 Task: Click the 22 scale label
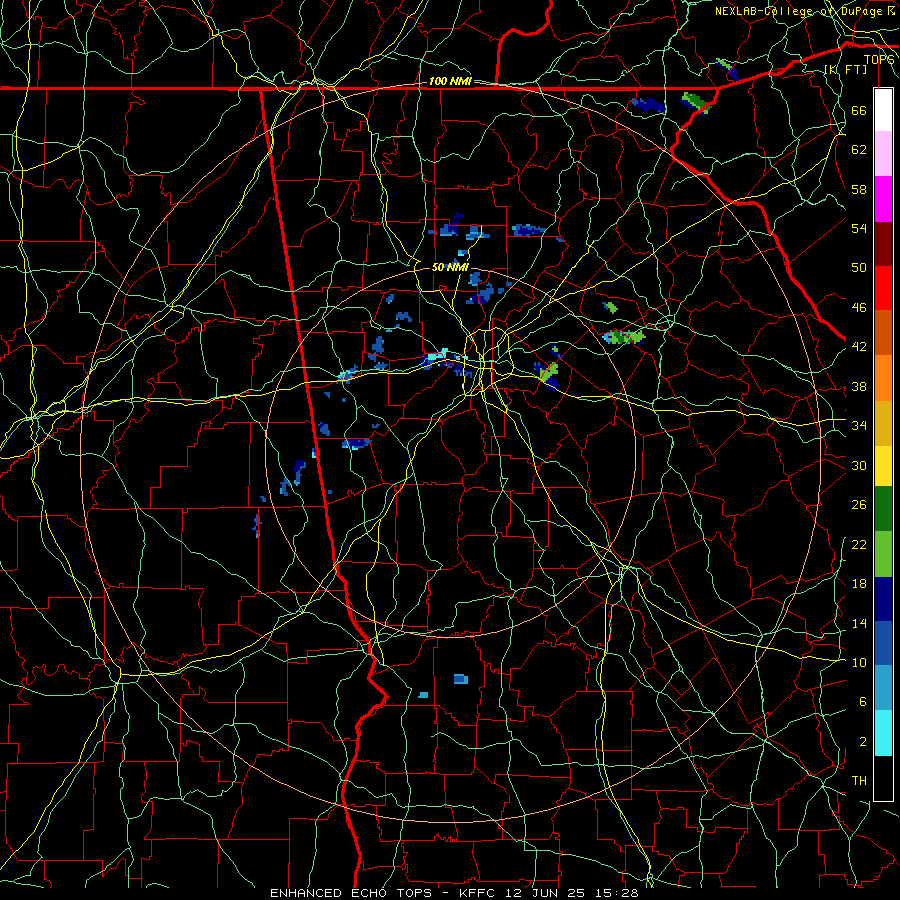[859, 545]
